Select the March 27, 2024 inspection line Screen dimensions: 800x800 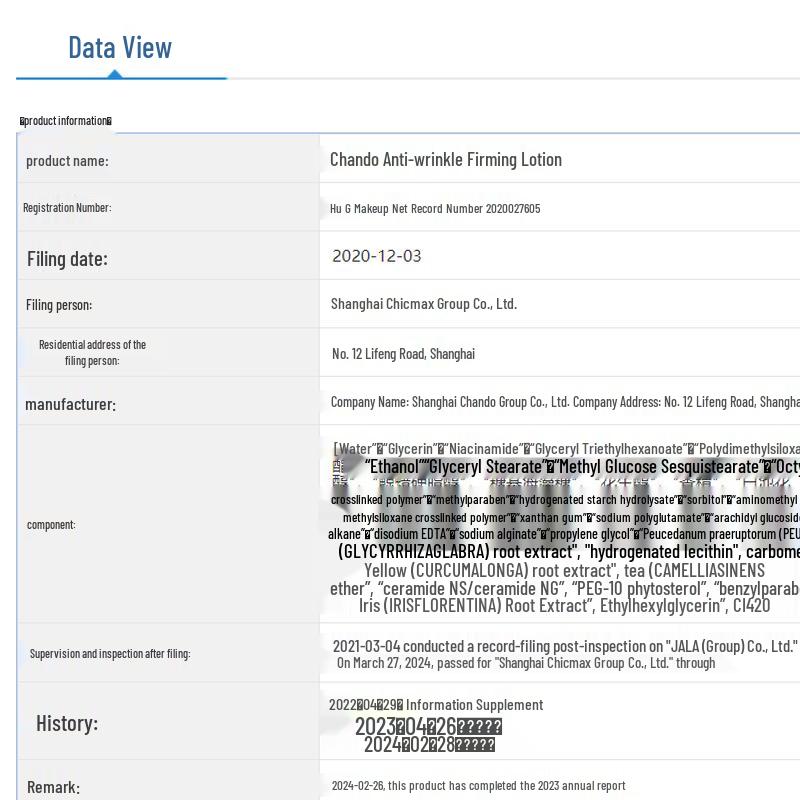[526, 663]
